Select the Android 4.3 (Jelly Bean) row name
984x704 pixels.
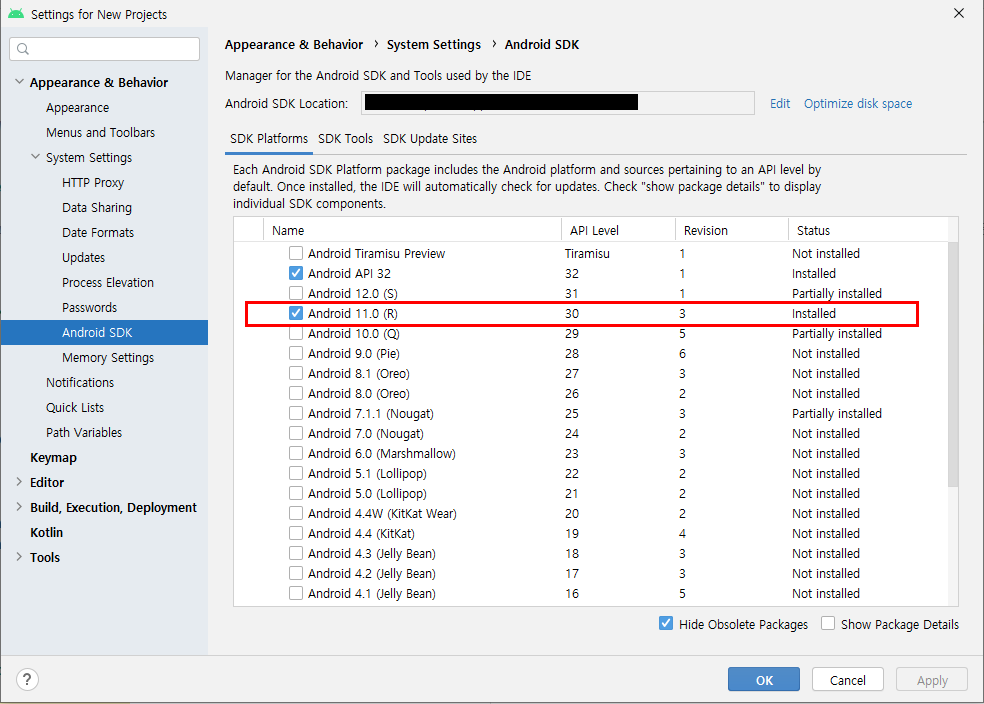coord(372,553)
